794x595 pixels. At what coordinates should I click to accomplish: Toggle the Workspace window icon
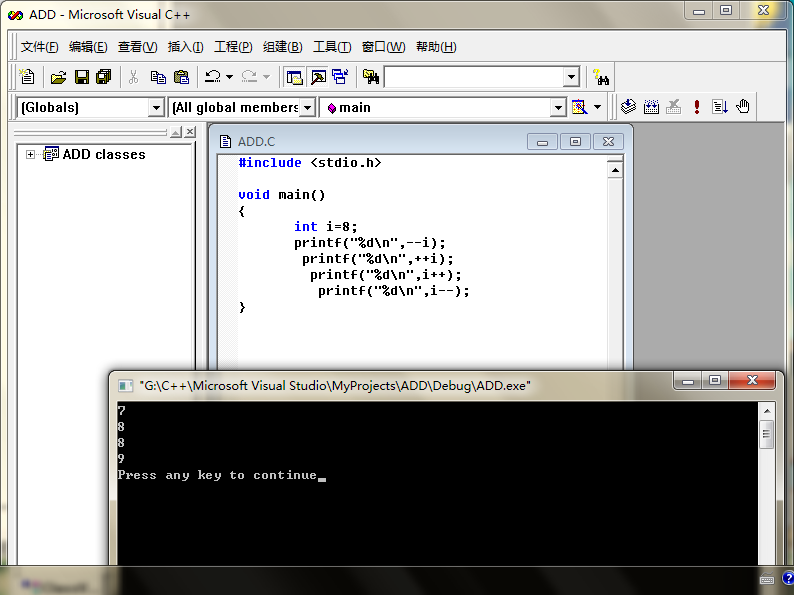pyautogui.click(x=294, y=77)
